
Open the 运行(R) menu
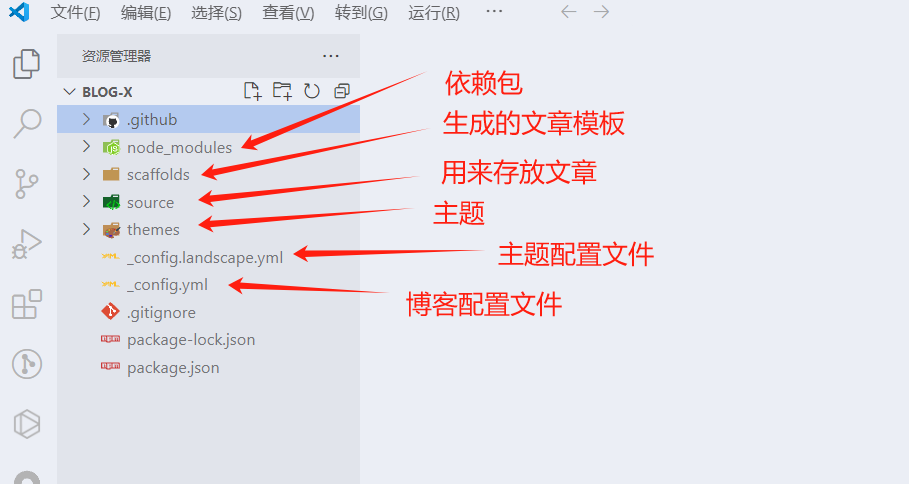(434, 13)
